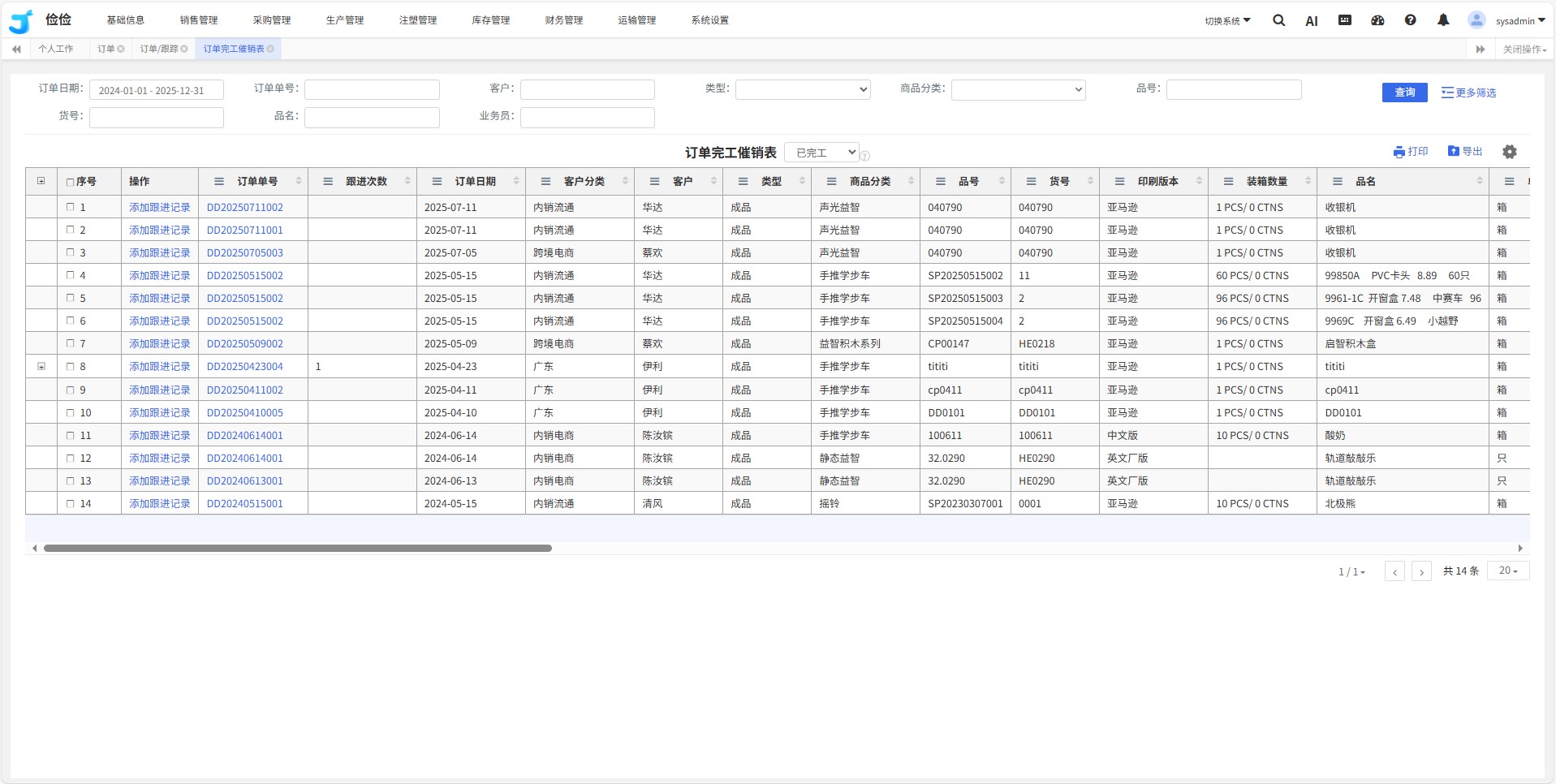1556x784 pixels.
Task: Switch to the 订单/跟踪 tab
Action: 158,49
